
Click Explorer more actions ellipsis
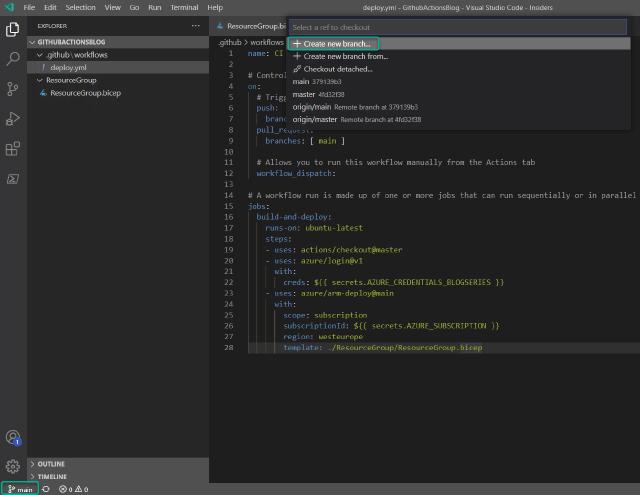point(195,26)
